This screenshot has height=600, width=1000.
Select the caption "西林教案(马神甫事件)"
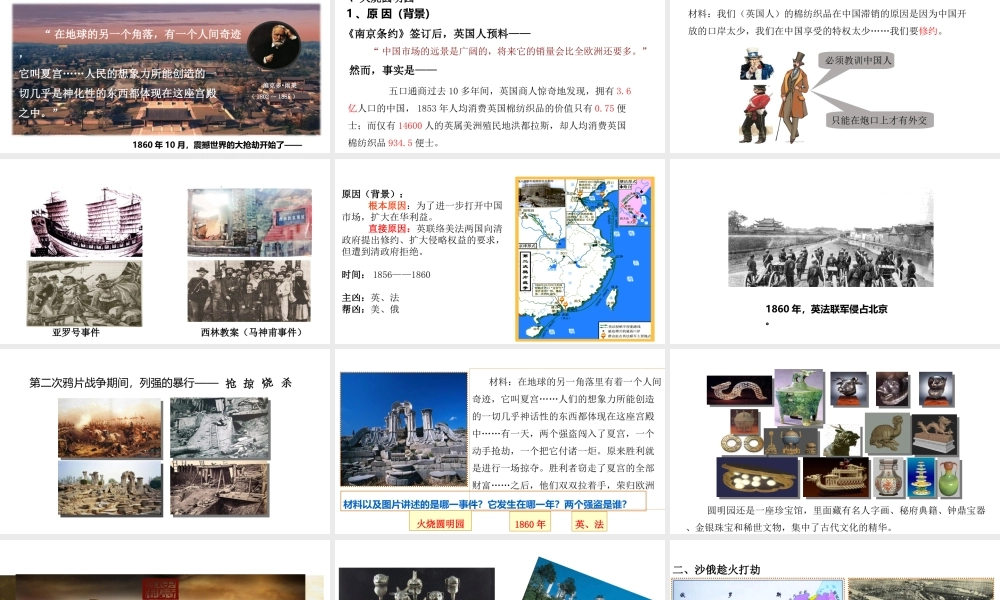point(252,332)
